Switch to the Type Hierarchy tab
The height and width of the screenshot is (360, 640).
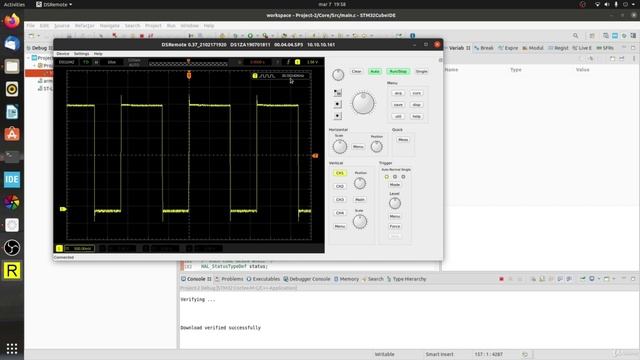pyautogui.click(x=406, y=279)
